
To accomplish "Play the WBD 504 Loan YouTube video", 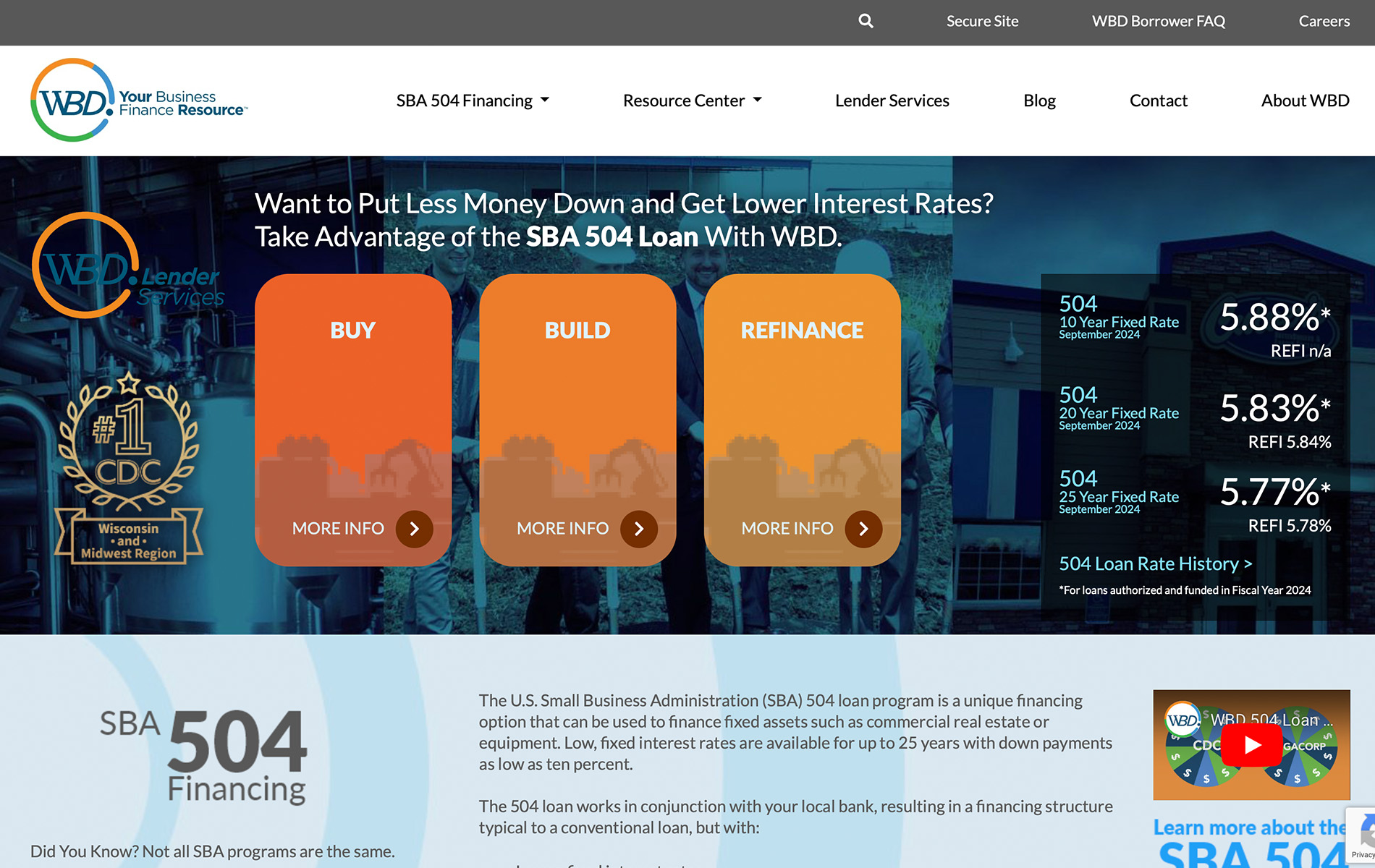I will tap(1251, 745).
